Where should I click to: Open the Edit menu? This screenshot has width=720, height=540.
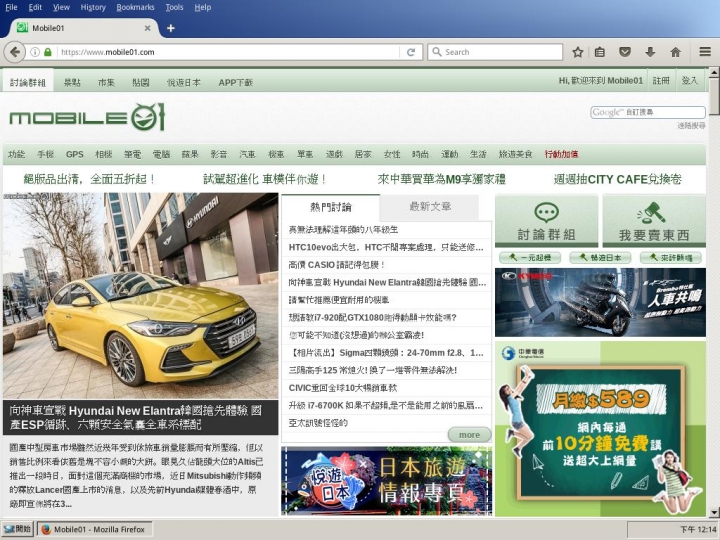tap(35, 7)
